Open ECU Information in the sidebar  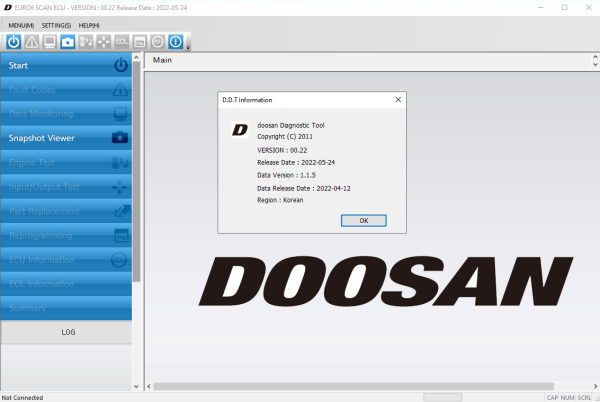[66, 259]
